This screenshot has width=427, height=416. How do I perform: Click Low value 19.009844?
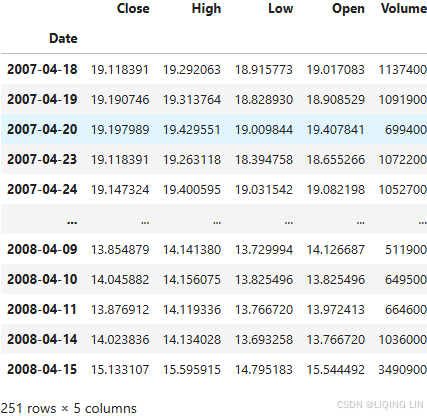pos(264,130)
